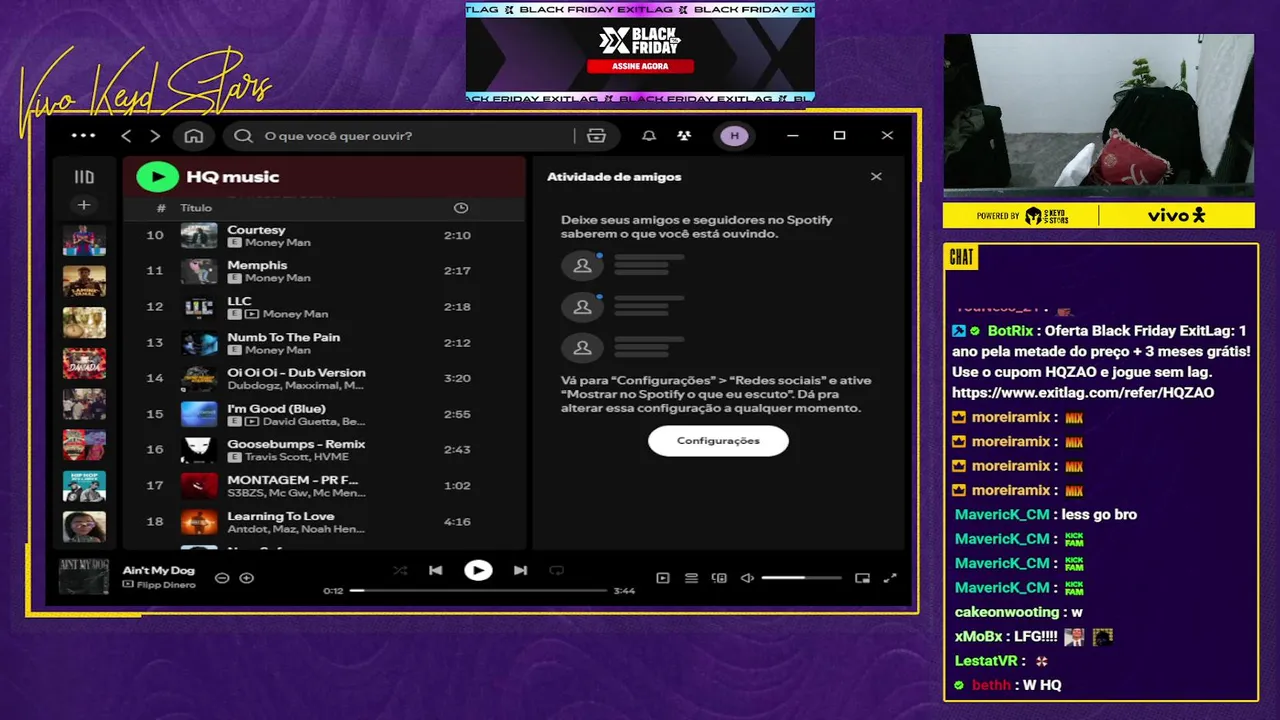This screenshot has width=1280, height=720.
Task: Collapse Your Library sidebar icon
Action: (x=84, y=177)
